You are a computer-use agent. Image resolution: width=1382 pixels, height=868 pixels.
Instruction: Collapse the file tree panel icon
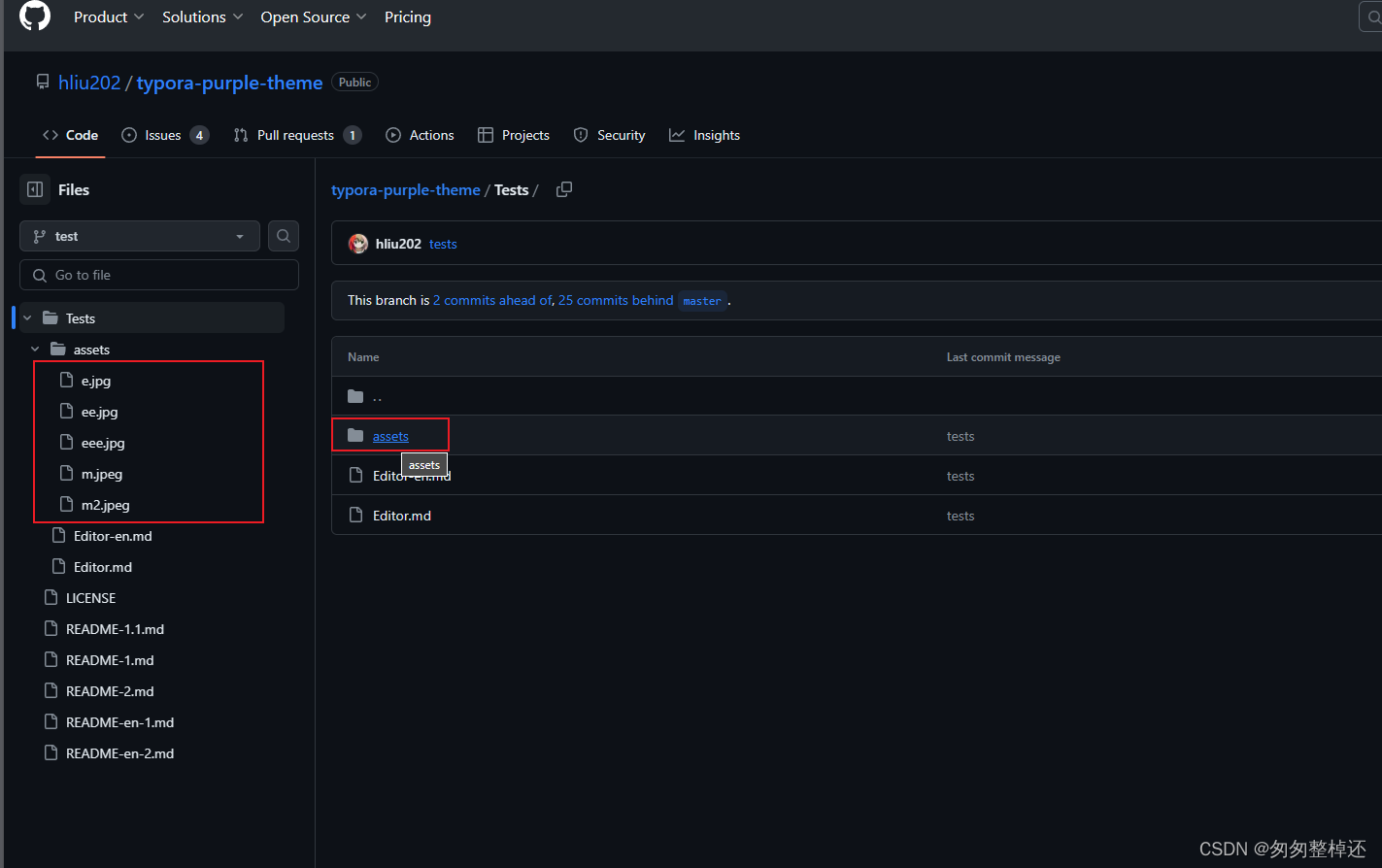35,189
